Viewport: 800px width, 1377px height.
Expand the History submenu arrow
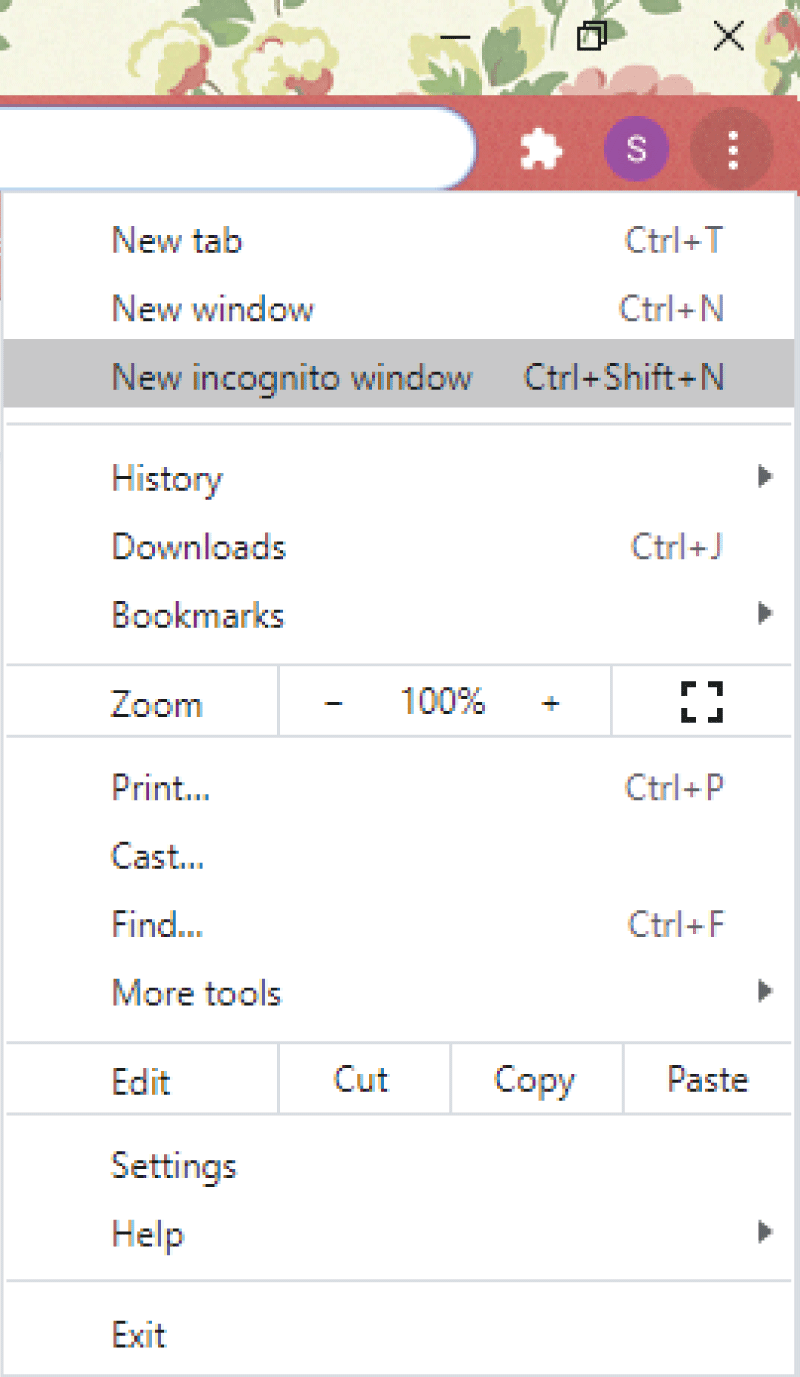(x=765, y=476)
